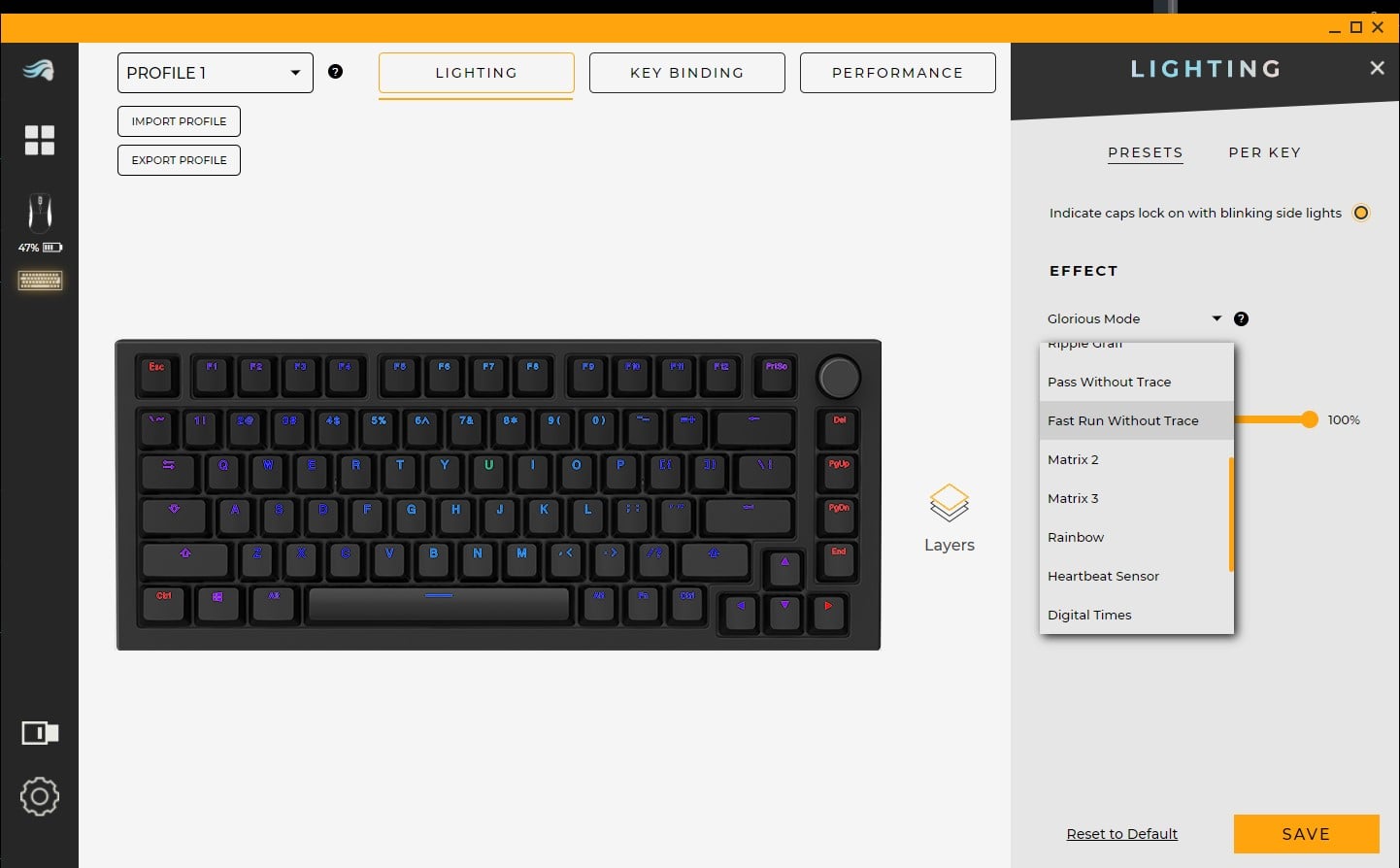The image size is (1400, 868).
Task: Click the Reset to Default link
Action: click(x=1121, y=834)
